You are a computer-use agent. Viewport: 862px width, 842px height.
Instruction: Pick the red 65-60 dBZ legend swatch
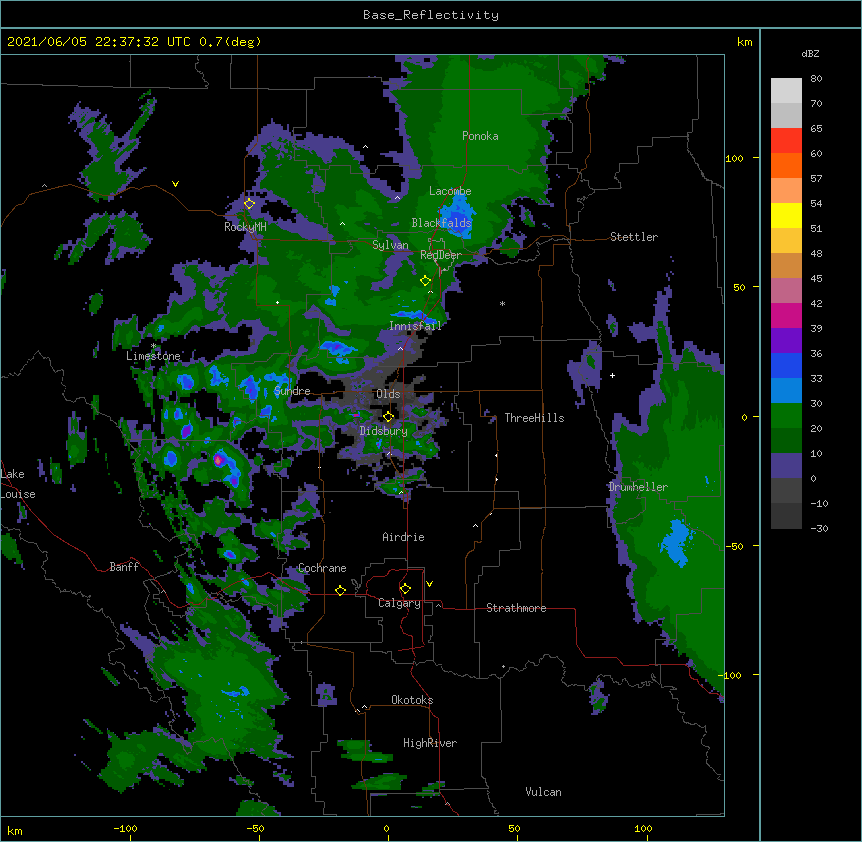[x=786, y=141]
